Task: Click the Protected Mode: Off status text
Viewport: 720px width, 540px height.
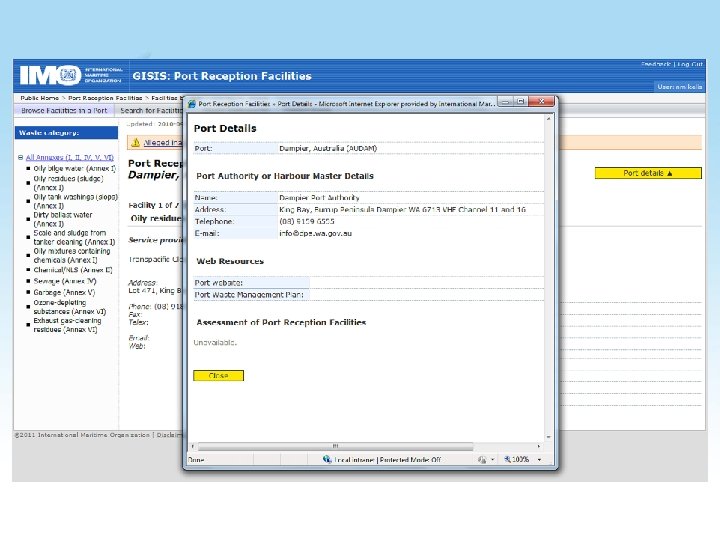Action: coord(410,460)
